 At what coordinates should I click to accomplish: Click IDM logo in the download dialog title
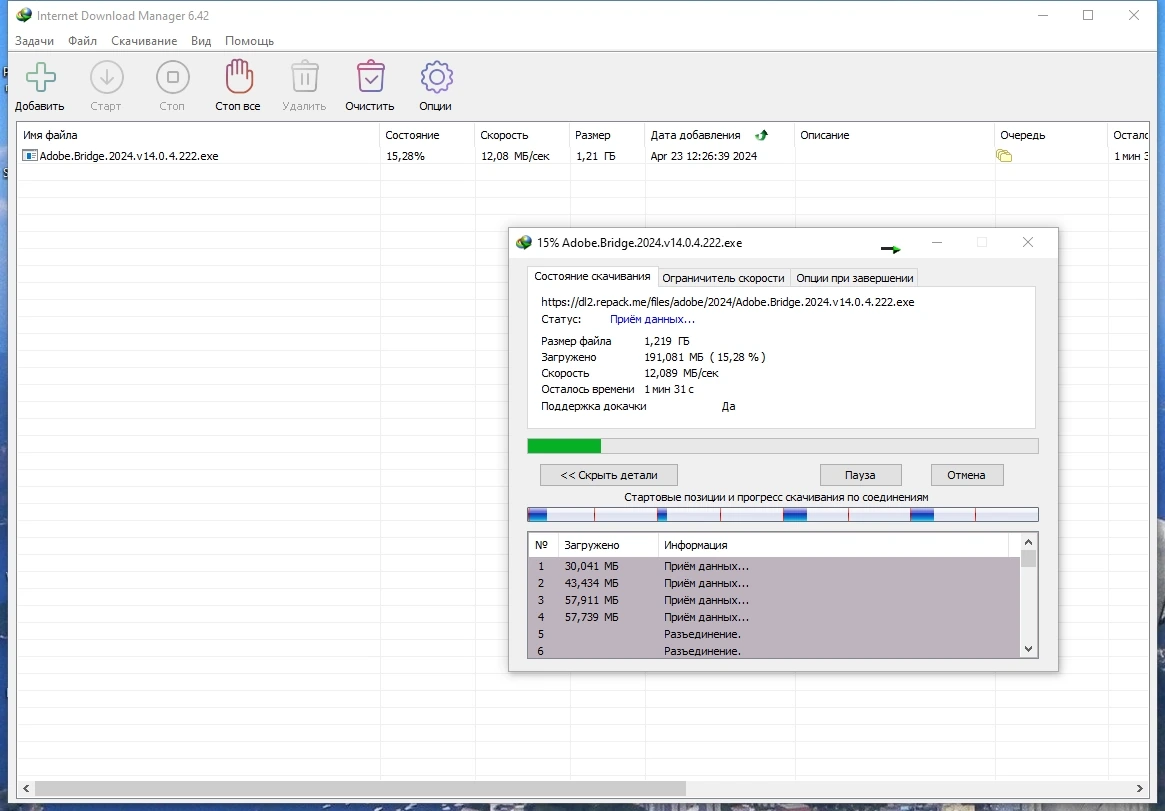(x=524, y=243)
